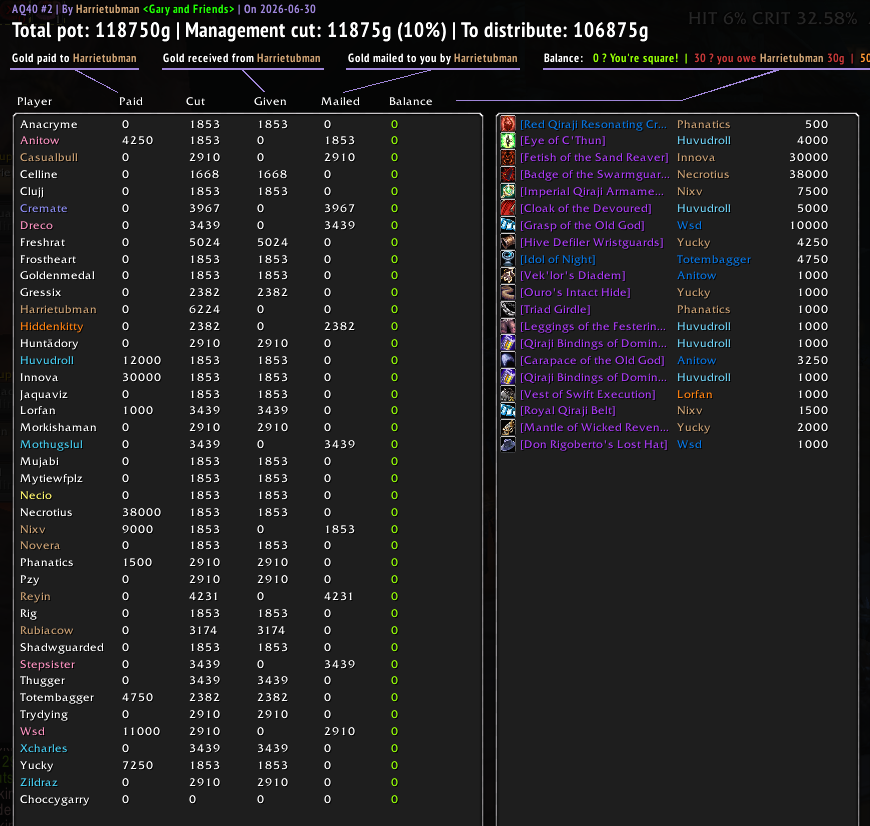The height and width of the screenshot is (826, 870).
Task: Click the Grasp of the Old God icon
Action: point(508,225)
